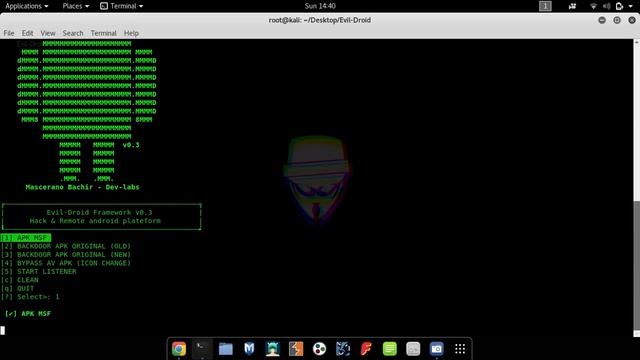
Task: Launch the Metasploit M shield icon in dock
Action: click(x=249, y=349)
